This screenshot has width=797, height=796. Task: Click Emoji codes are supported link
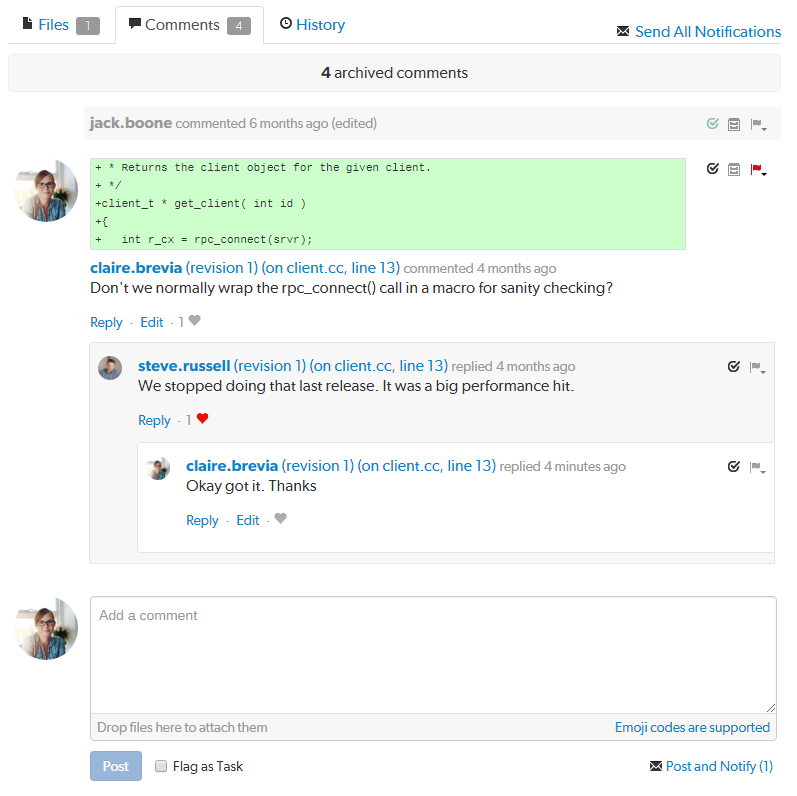click(x=692, y=727)
